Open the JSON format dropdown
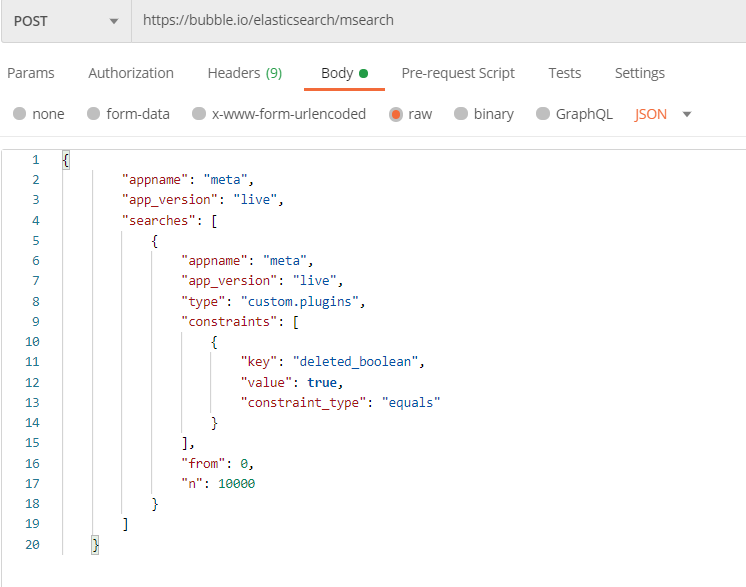 point(651,114)
